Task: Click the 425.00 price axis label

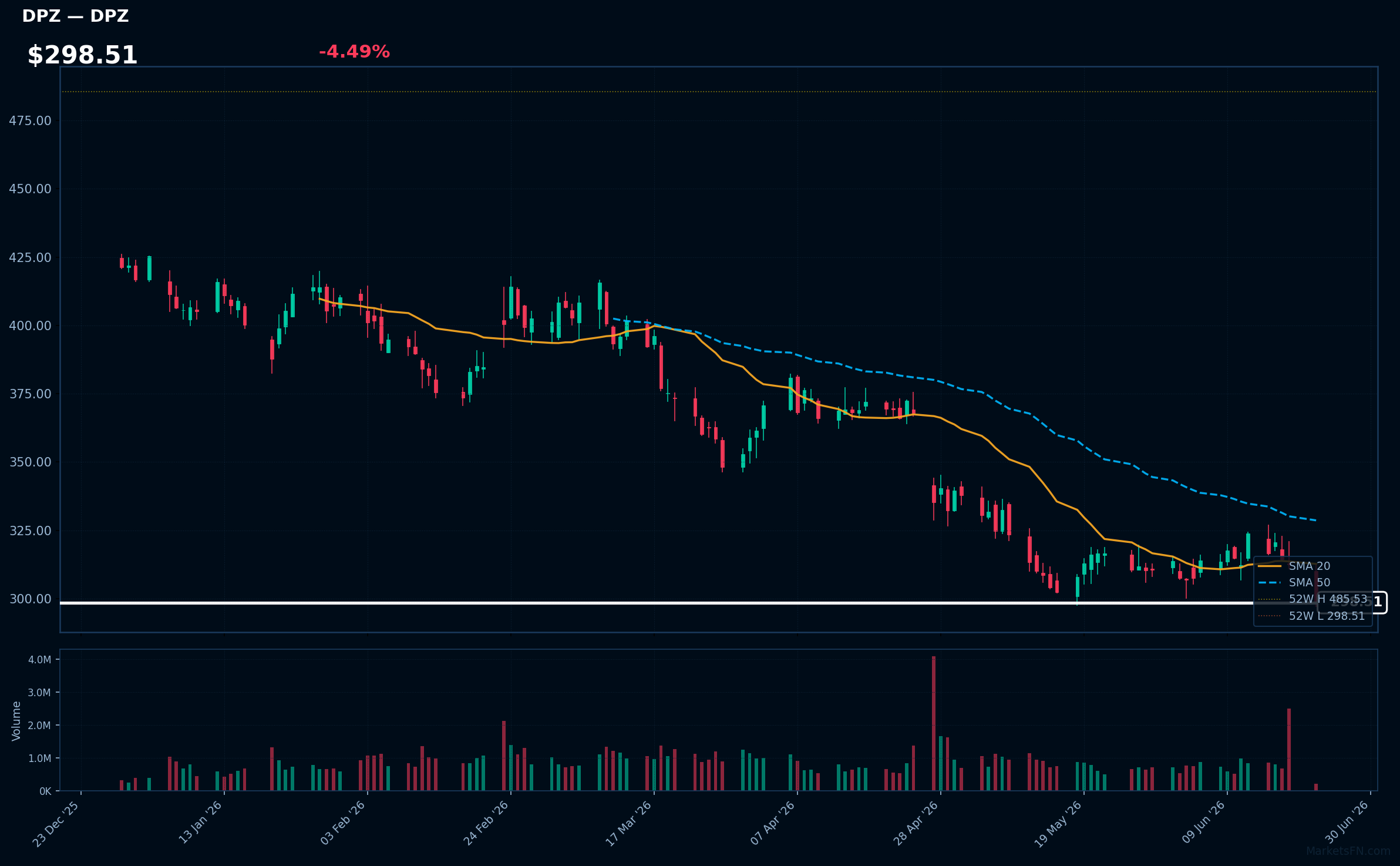Action: 30,257
